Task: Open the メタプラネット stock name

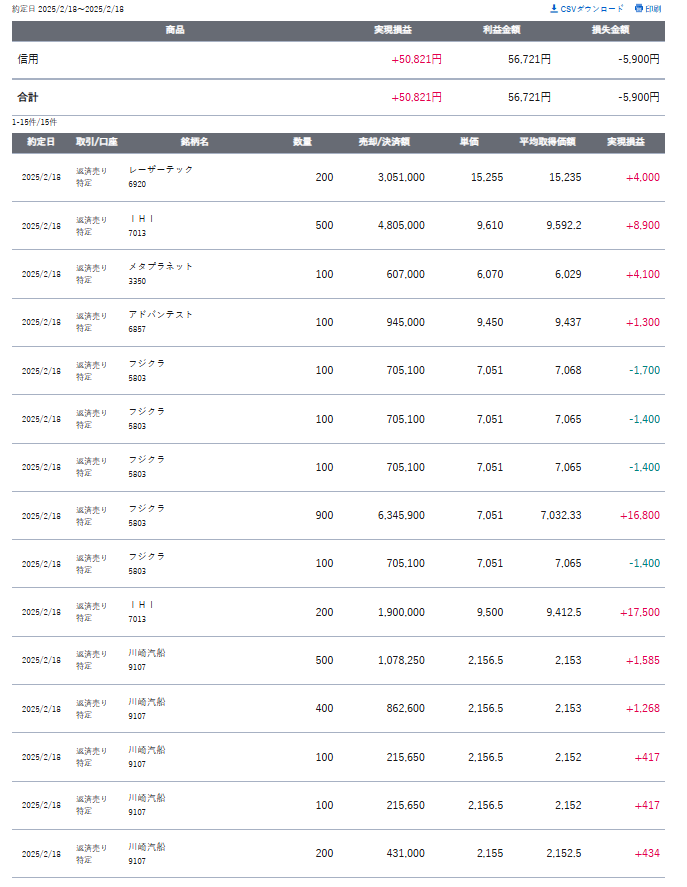Action: [161, 267]
